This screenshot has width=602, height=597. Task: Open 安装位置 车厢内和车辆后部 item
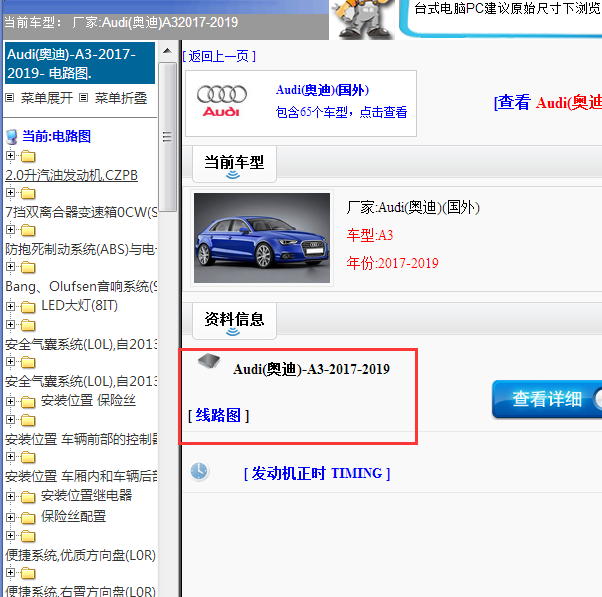pyautogui.click(x=81, y=476)
